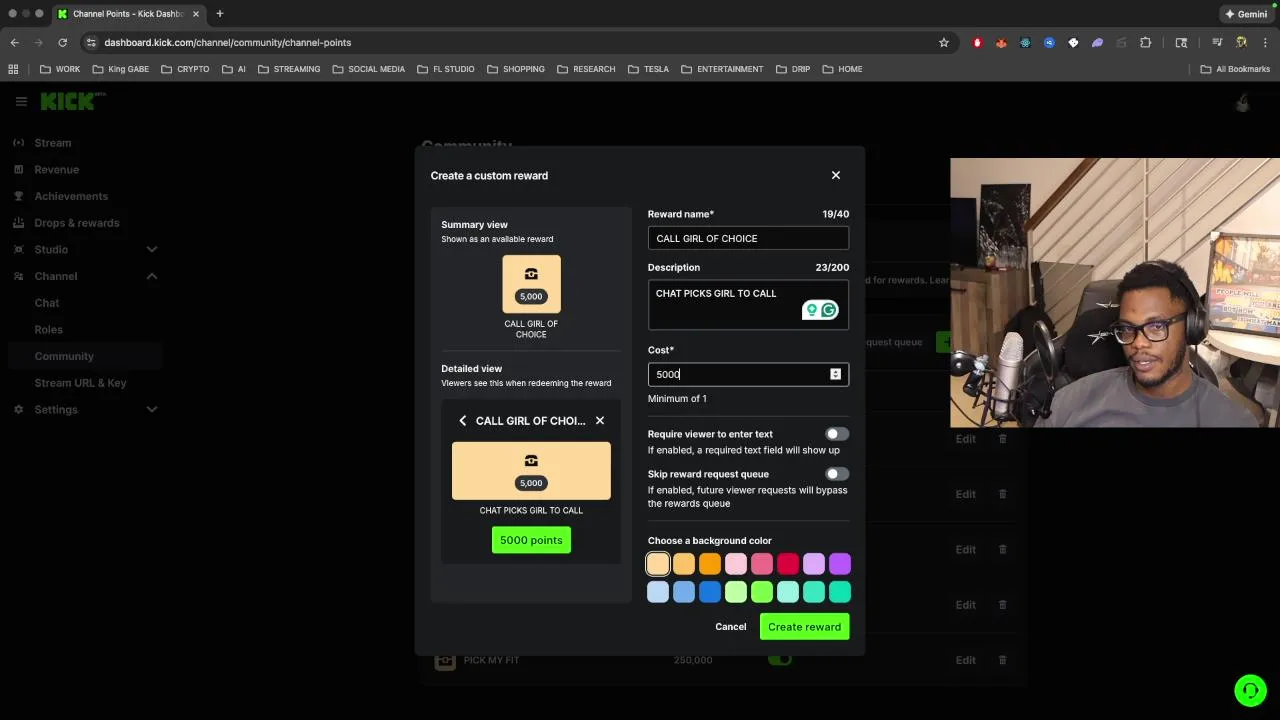Click the Cost input showing 5000
The height and width of the screenshot is (720, 1280).
(x=748, y=374)
